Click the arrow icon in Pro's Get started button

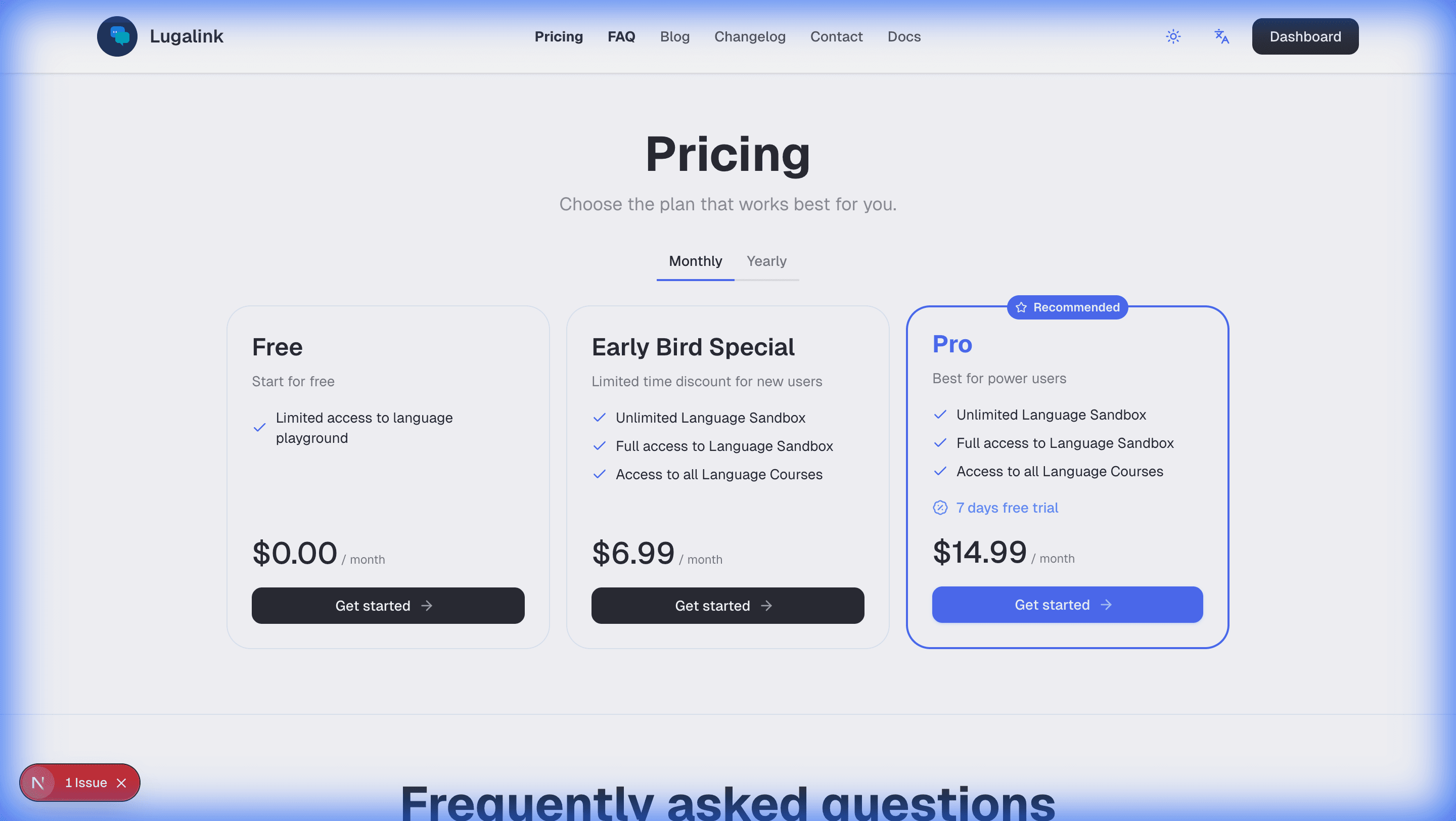1106,605
